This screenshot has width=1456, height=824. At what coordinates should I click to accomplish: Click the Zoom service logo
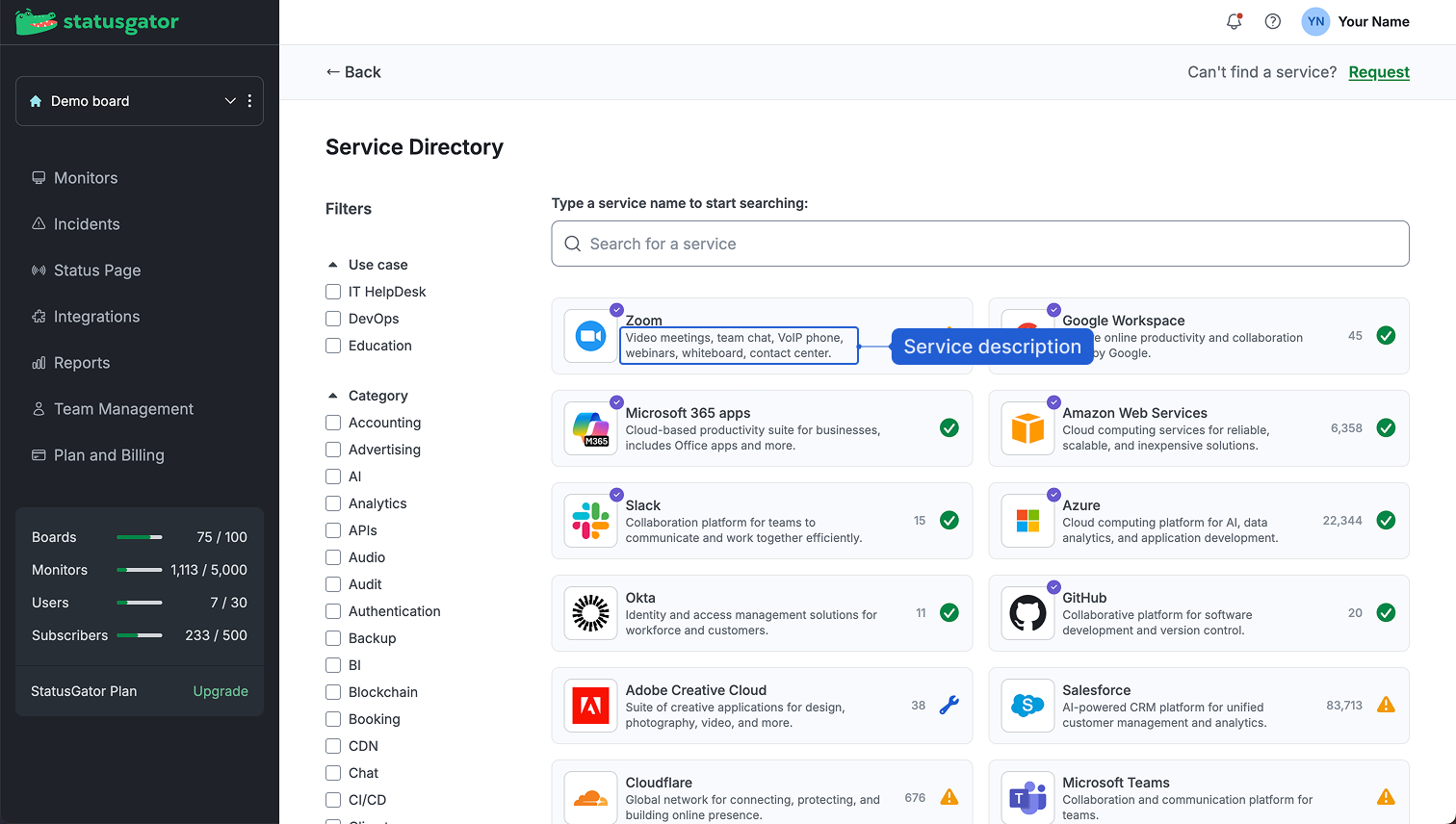click(590, 336)
